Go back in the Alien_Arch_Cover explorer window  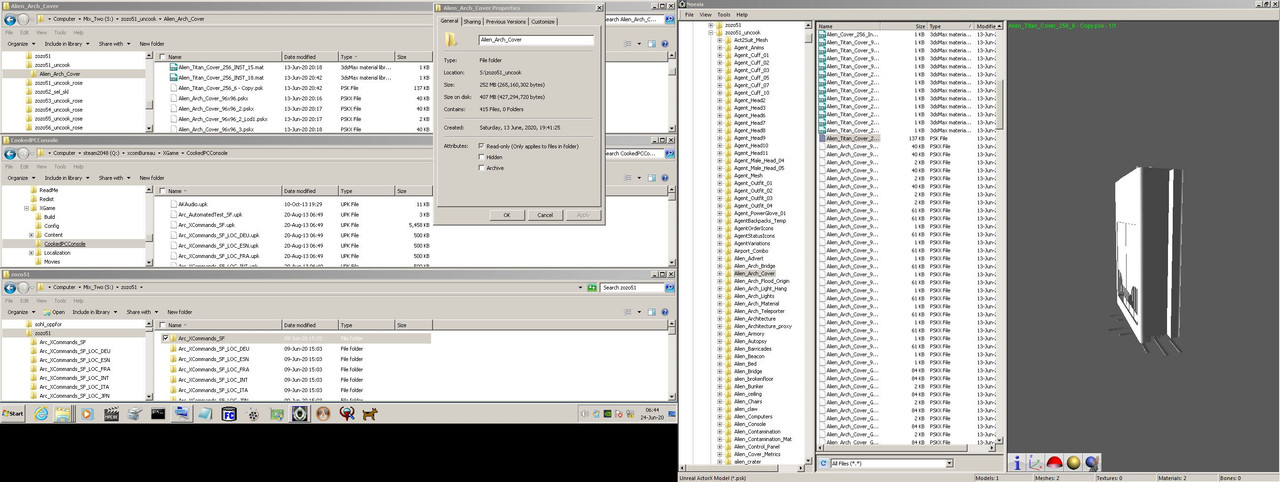[11, 19]
